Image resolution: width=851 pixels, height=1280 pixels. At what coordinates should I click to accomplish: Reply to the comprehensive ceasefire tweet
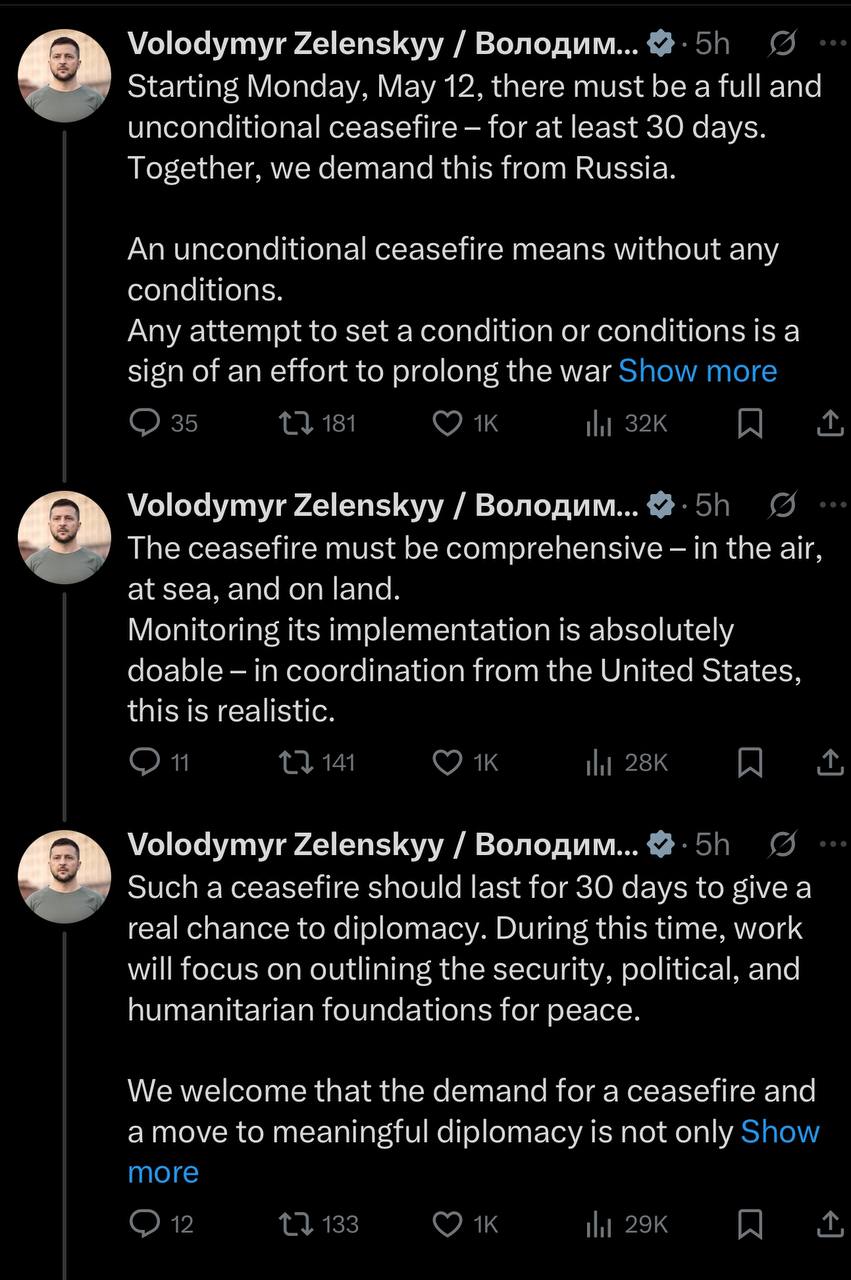(x=146, y=763)
